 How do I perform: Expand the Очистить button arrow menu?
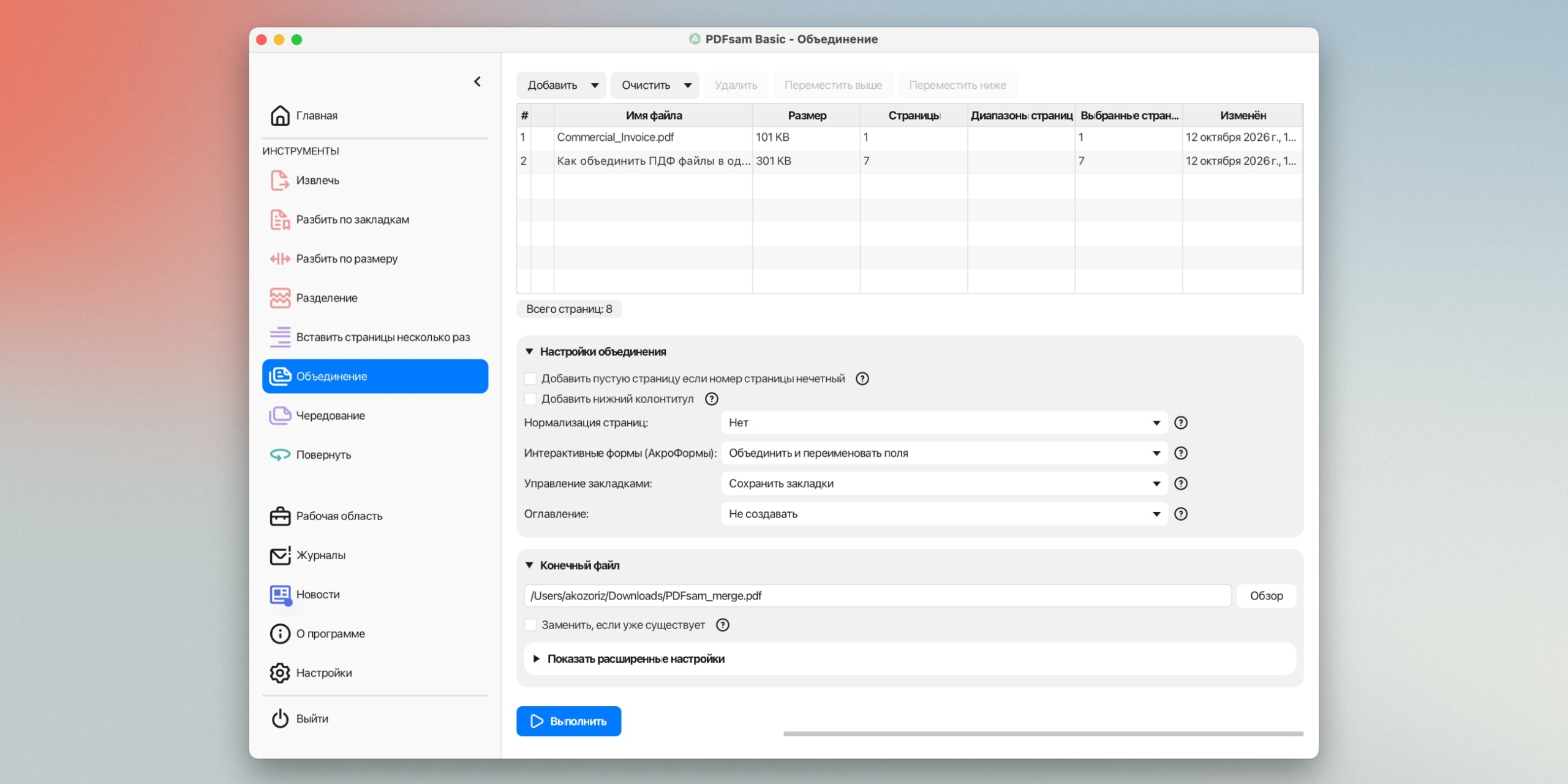click(688, 85)
